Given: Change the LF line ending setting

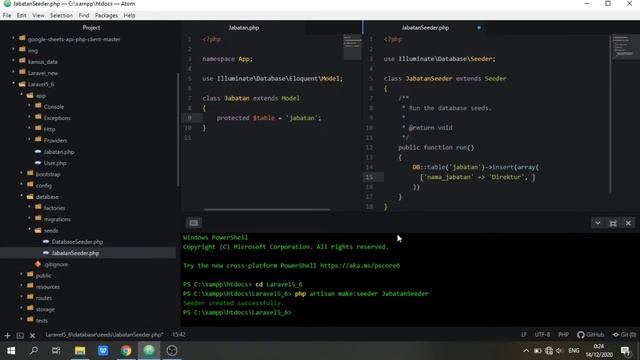Looking at the screenshot, I should tap(523, 335).
